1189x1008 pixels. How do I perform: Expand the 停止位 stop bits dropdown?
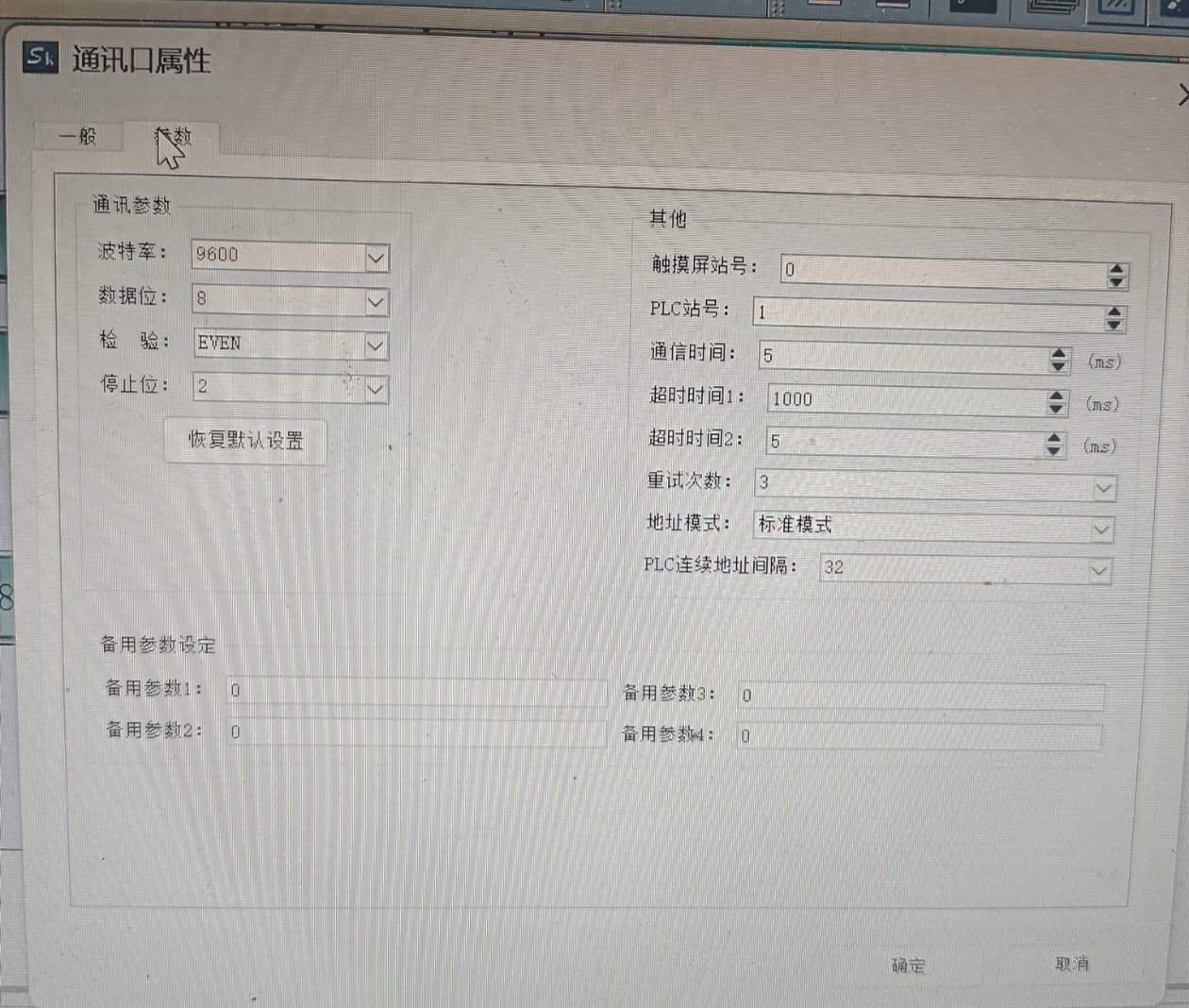click(x=375, y=389)
